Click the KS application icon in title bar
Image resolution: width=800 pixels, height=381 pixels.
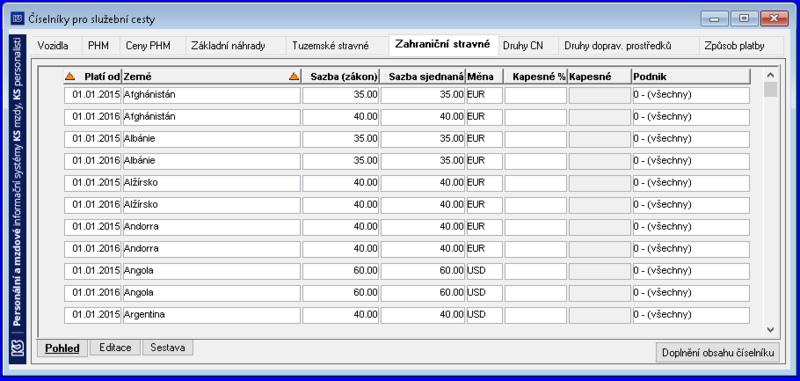pyautogui.click(x=17, y=19)
